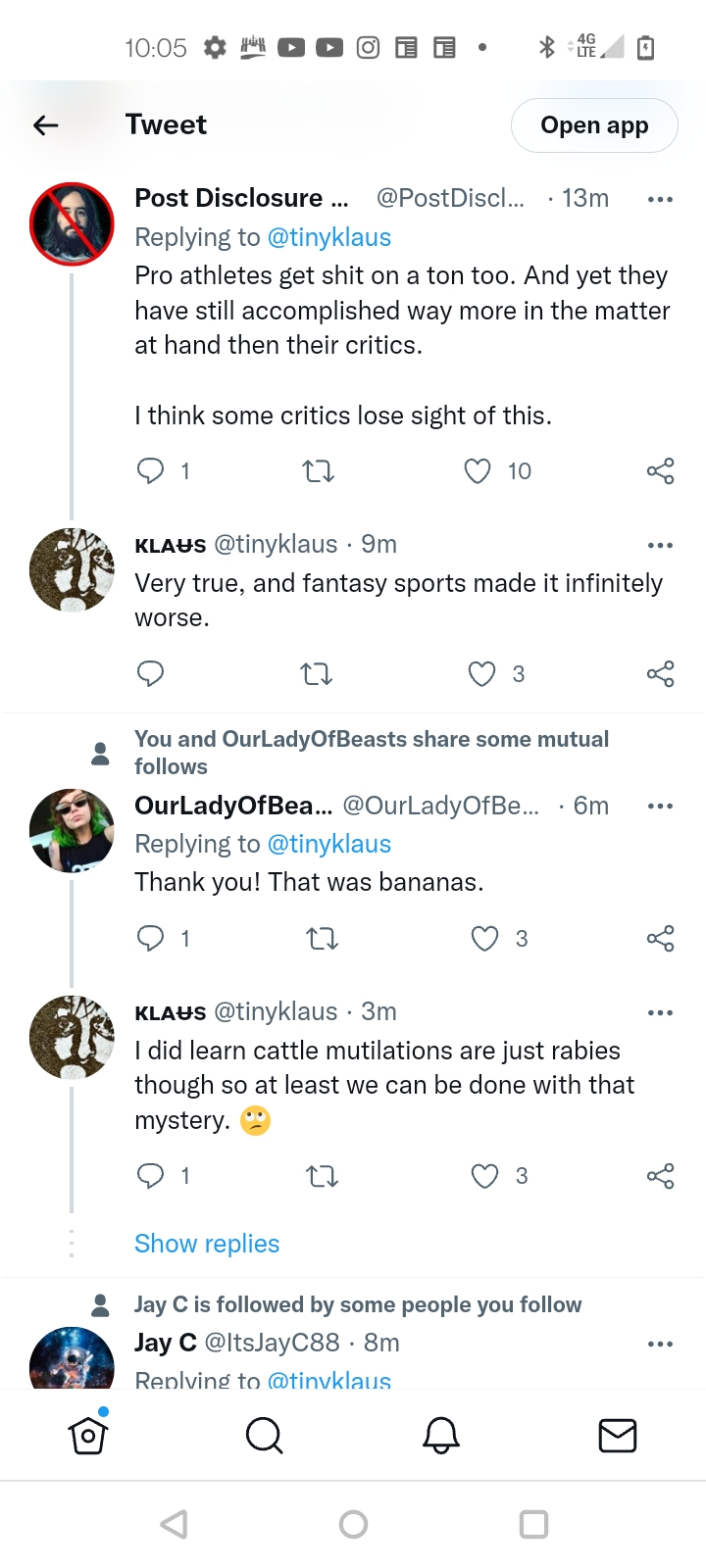Share the Post Disclosure tweet
The width and height of the screenshot is (706, 1568).
(x=660, y=471)
